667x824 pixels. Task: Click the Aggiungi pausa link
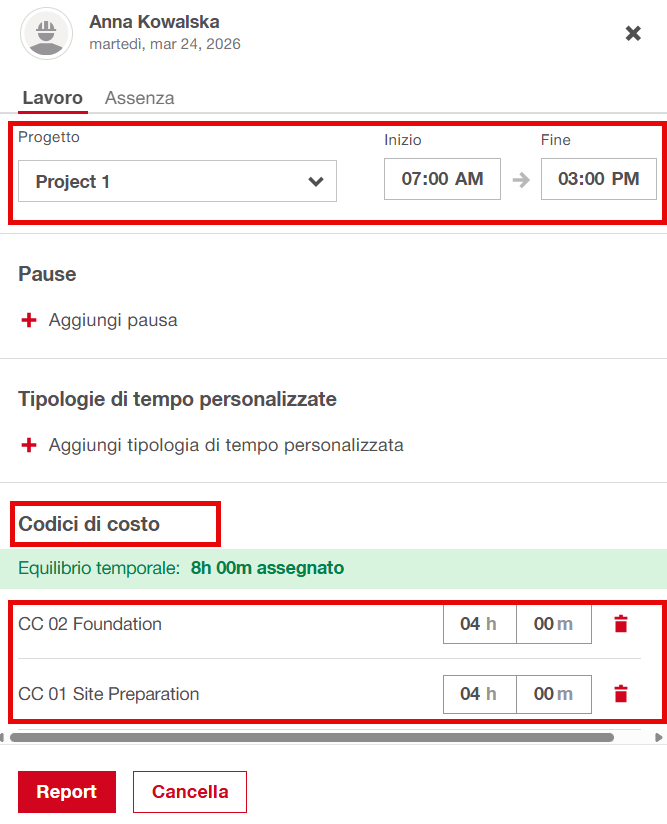(x=113, y=321)
